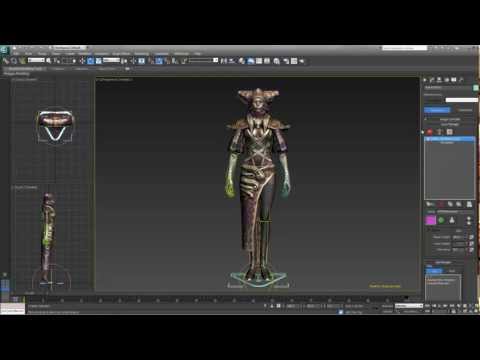Click the Render Production icon
This screenshot has height=360, width=480.
pyautogui.click(x=302, y=61)
